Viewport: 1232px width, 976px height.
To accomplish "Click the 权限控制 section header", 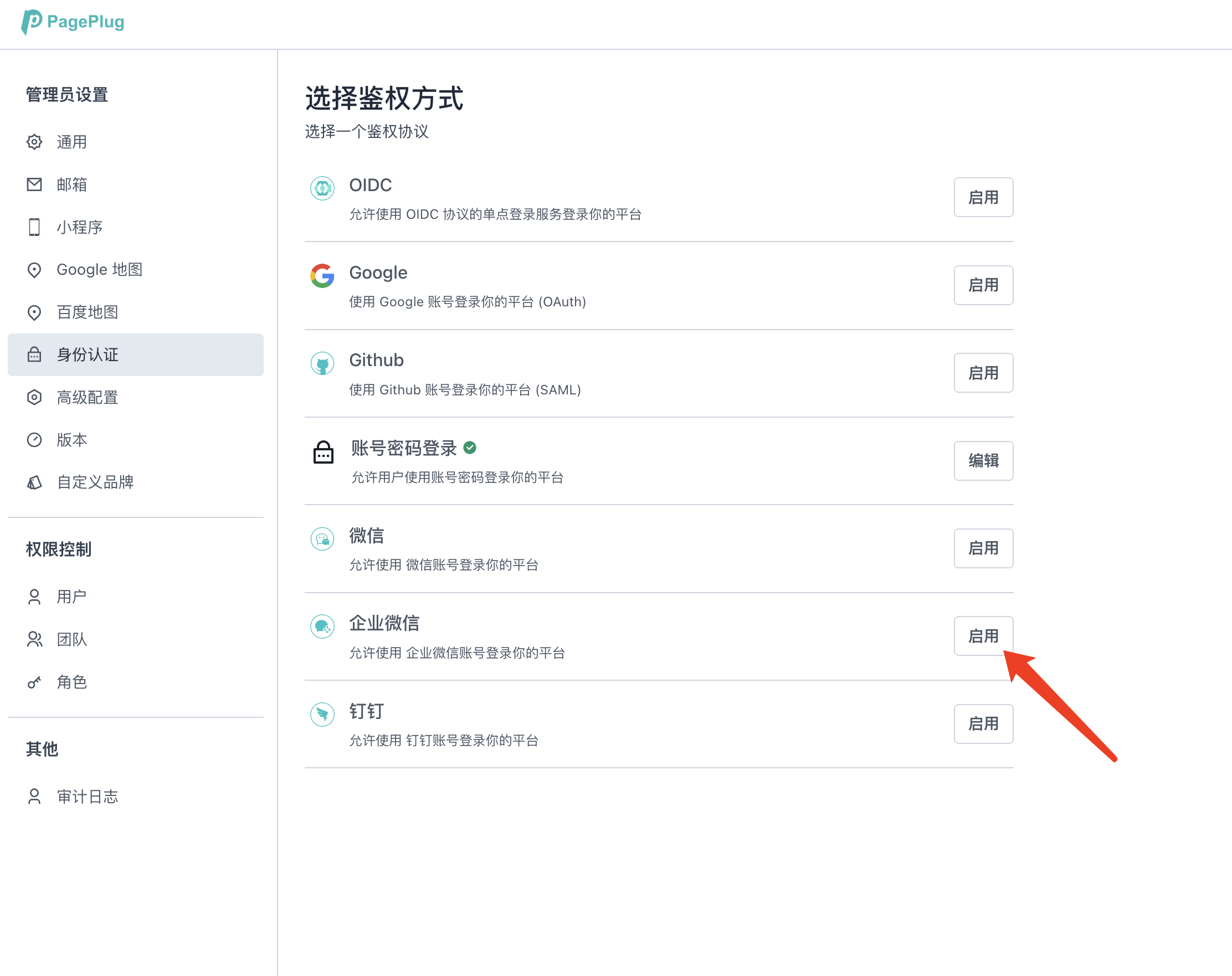I will click(x=59, y=549).
